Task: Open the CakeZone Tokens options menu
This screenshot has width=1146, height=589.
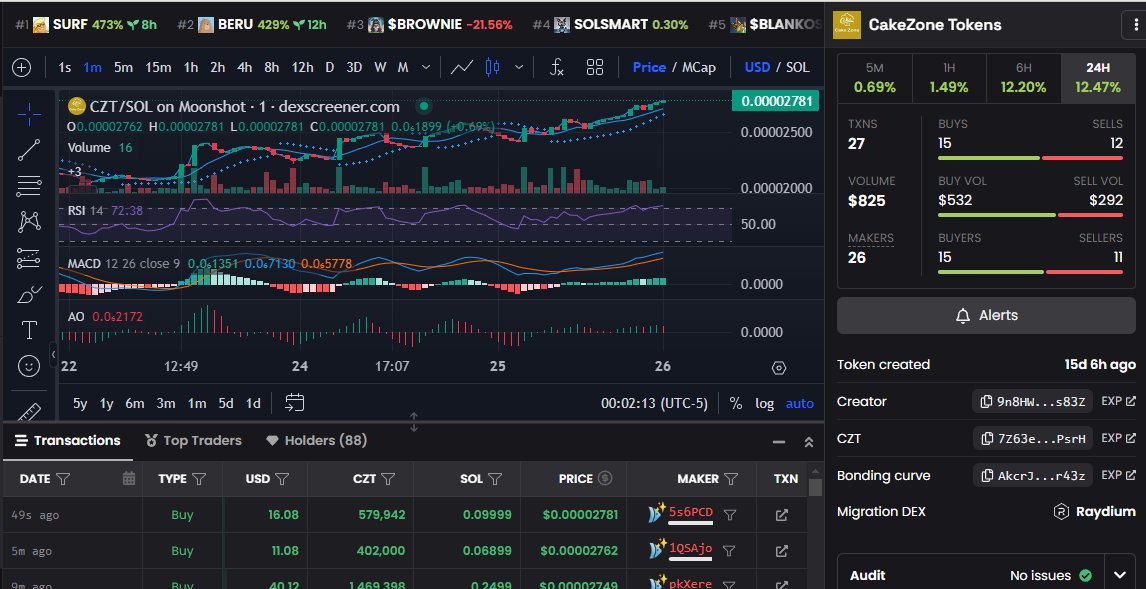Action: coord(1134,25)
